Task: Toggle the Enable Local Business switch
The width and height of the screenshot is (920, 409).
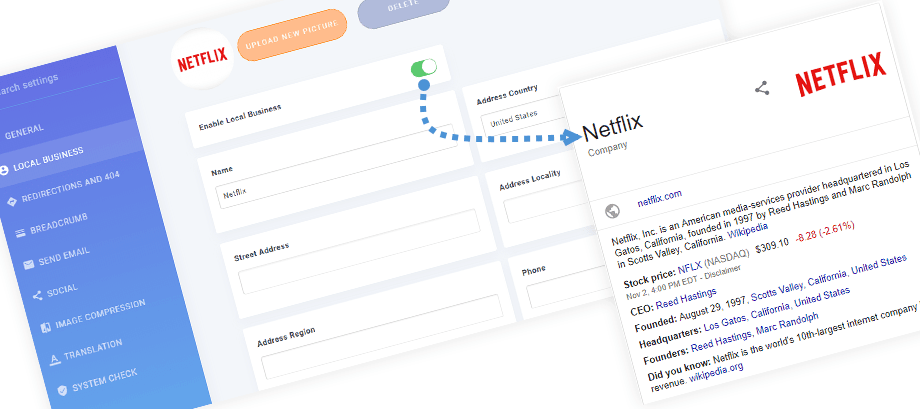Action: pos(424,67)
